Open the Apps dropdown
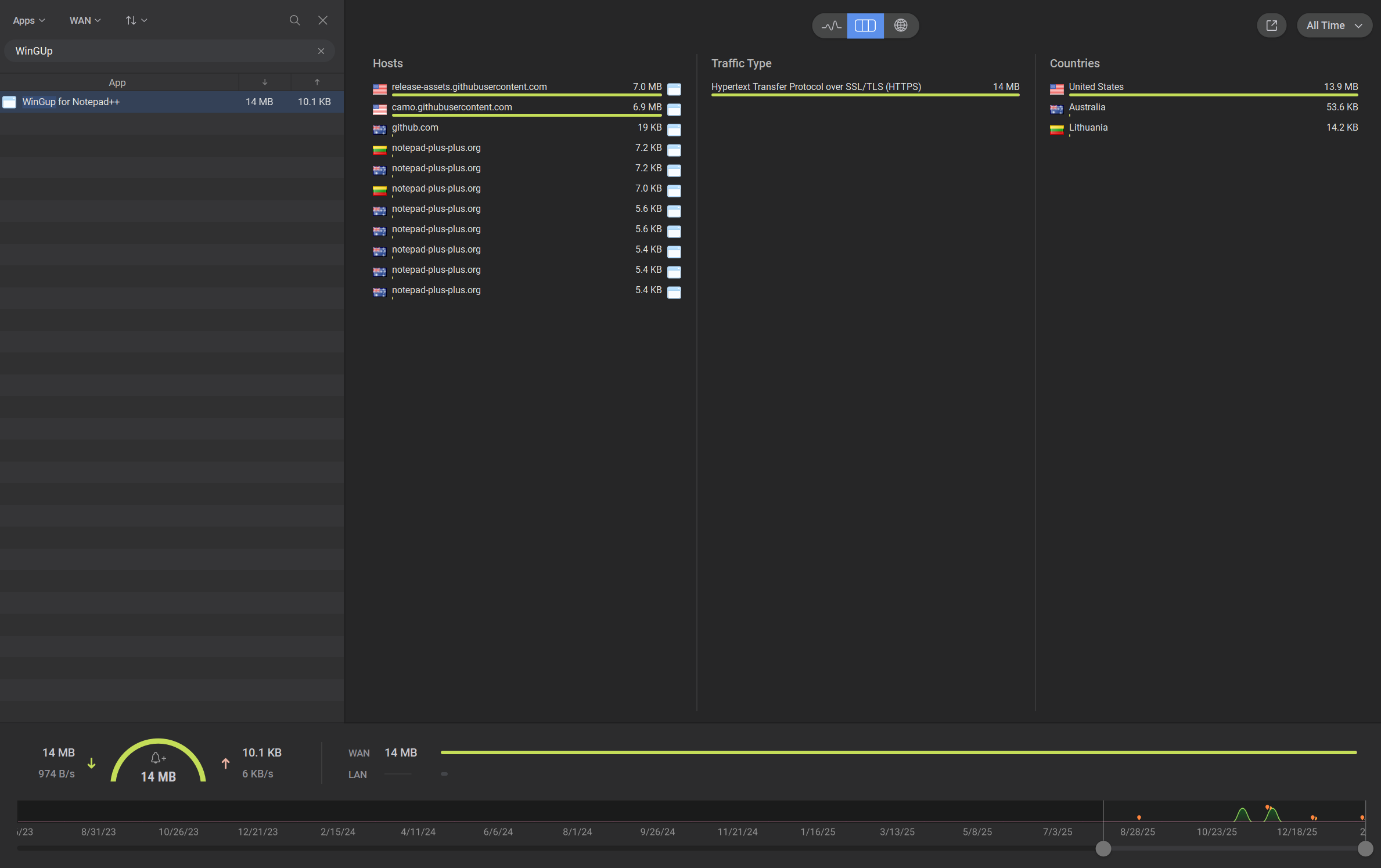 click(28, 20)
